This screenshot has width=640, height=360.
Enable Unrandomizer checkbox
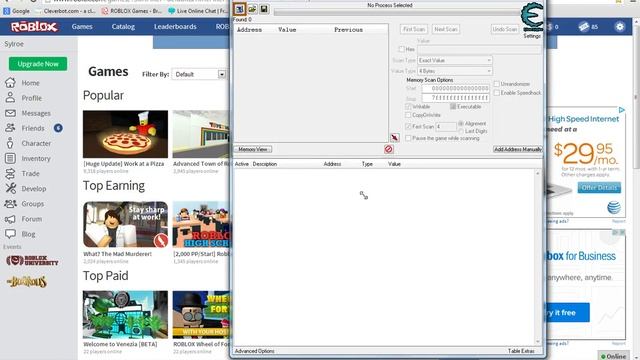coord(497,84)
